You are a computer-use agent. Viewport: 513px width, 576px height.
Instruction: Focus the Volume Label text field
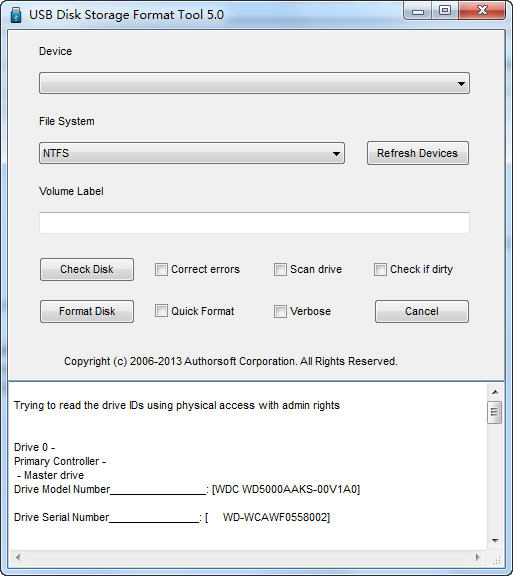(x=254, y=223)
